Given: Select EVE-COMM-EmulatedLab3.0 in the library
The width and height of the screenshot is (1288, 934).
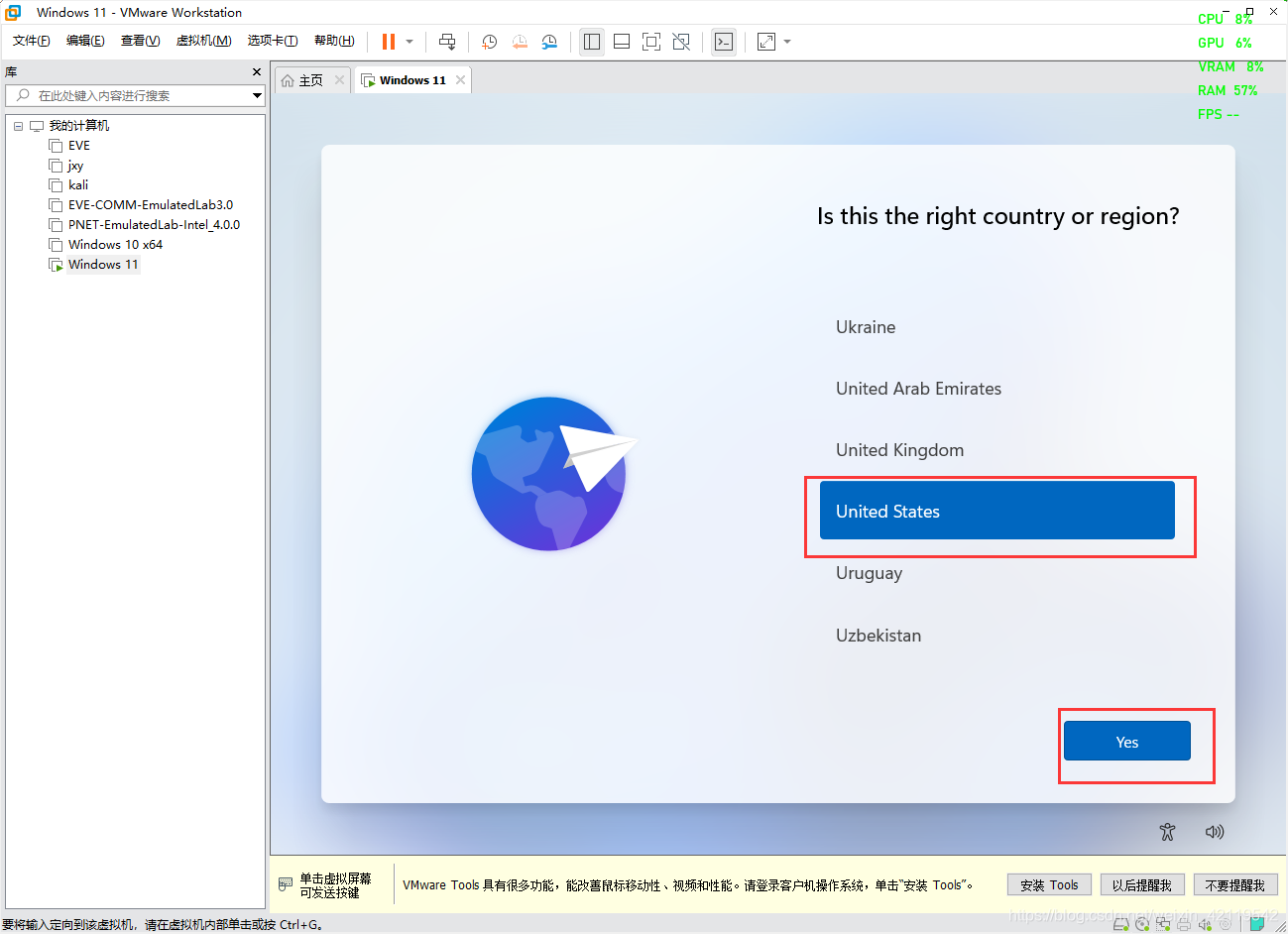Looking at the screenshot, I should coord(151,205).
